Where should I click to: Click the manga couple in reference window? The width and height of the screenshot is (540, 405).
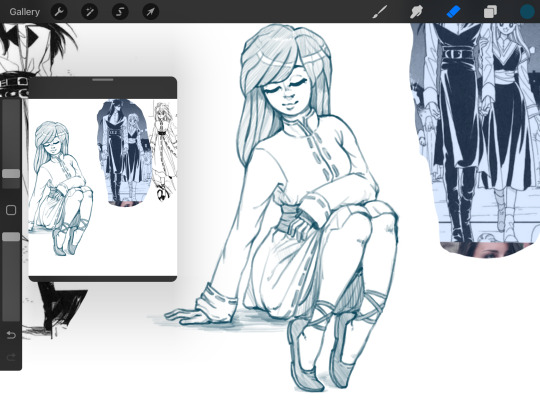tap(124, 153)
